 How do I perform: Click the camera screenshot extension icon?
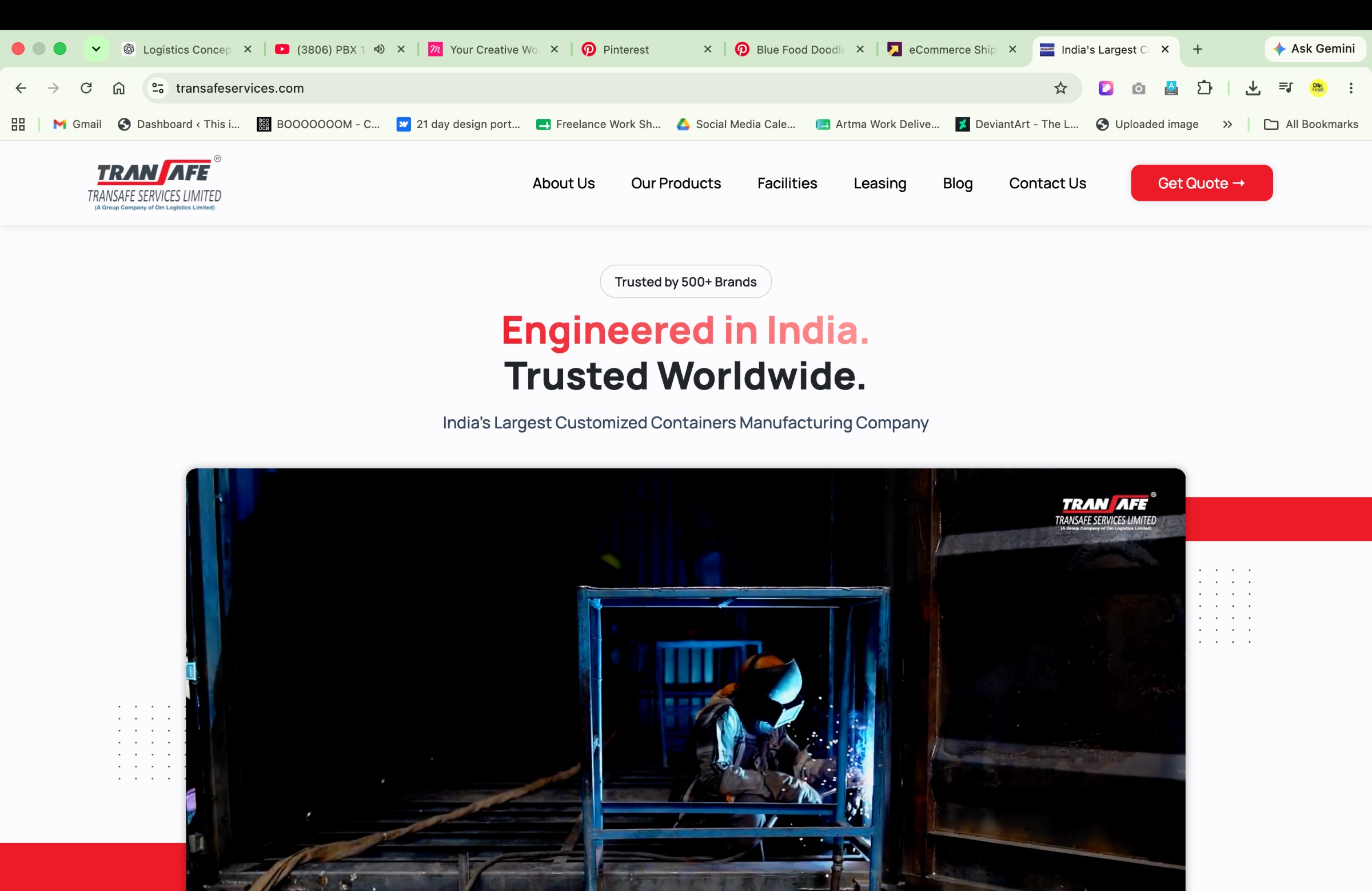tap(1139, 88)
